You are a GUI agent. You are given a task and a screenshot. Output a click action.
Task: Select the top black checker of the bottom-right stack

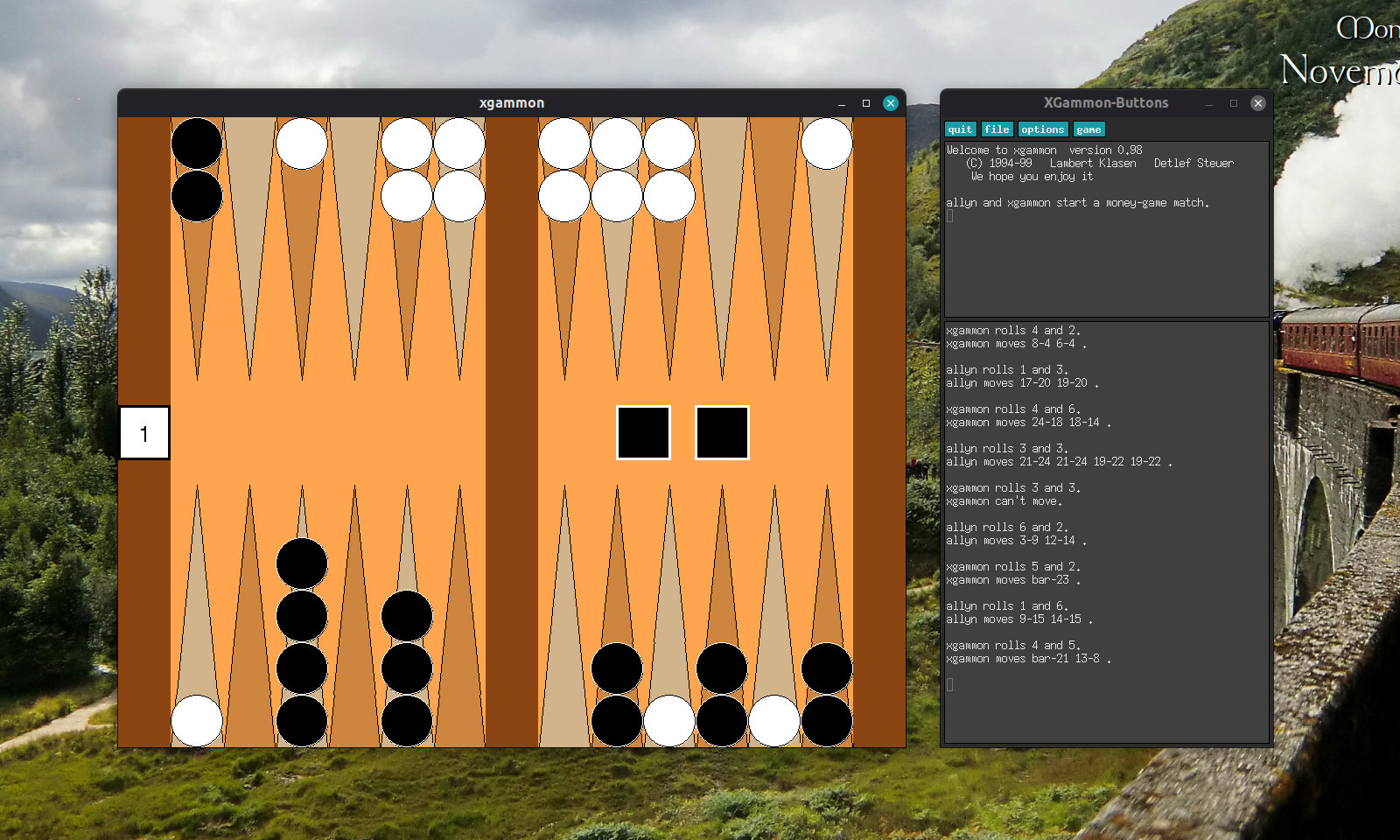[x=827, y=667]
